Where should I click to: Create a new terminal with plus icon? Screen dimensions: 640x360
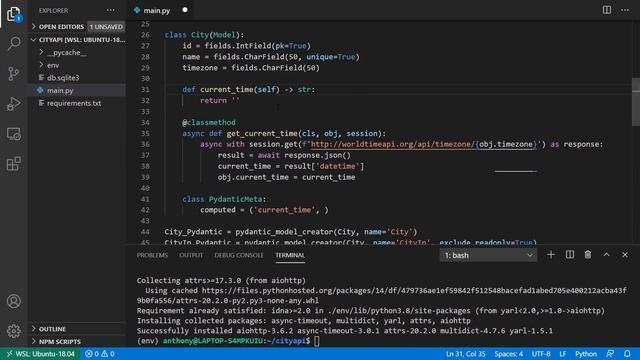[x=551, y=255]
